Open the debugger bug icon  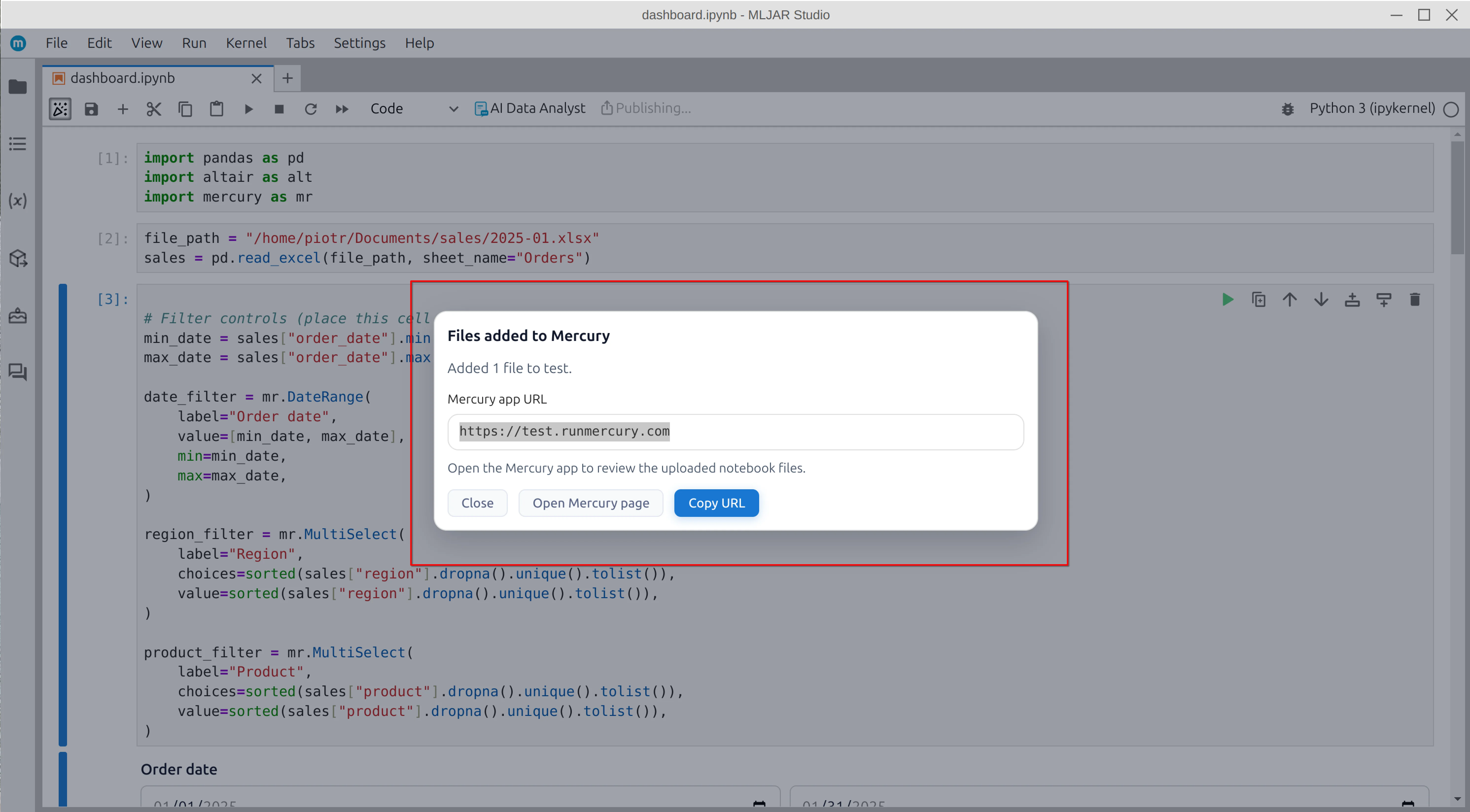1288,109
